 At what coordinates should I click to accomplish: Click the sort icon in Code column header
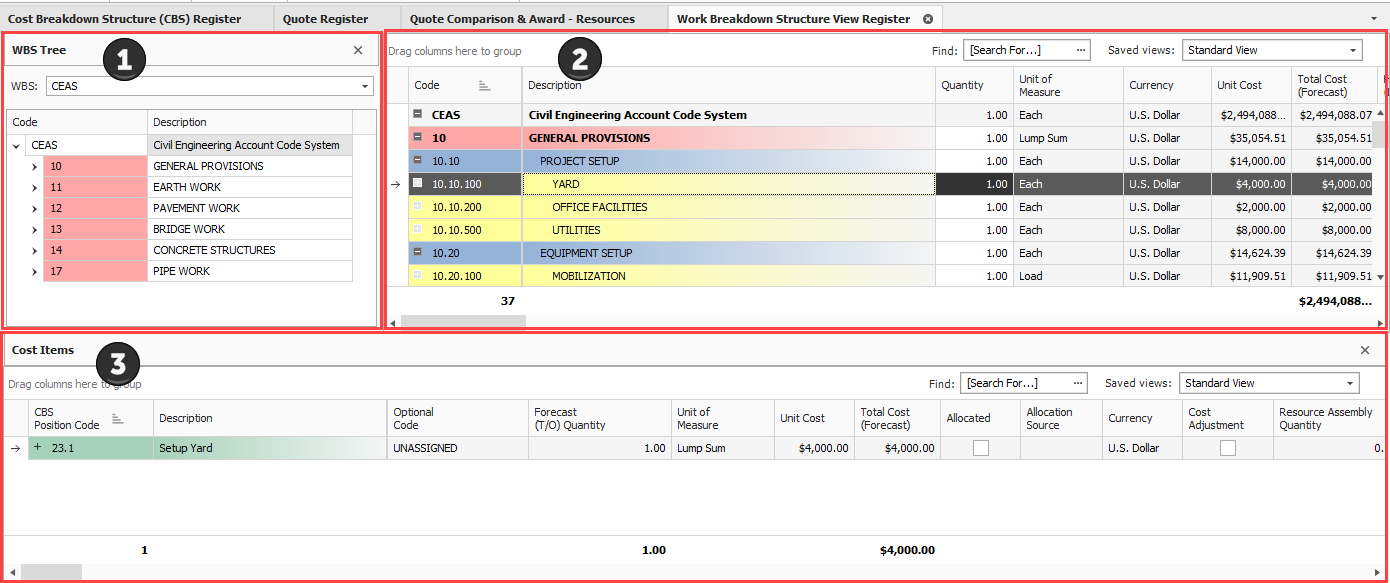point(484,86)
